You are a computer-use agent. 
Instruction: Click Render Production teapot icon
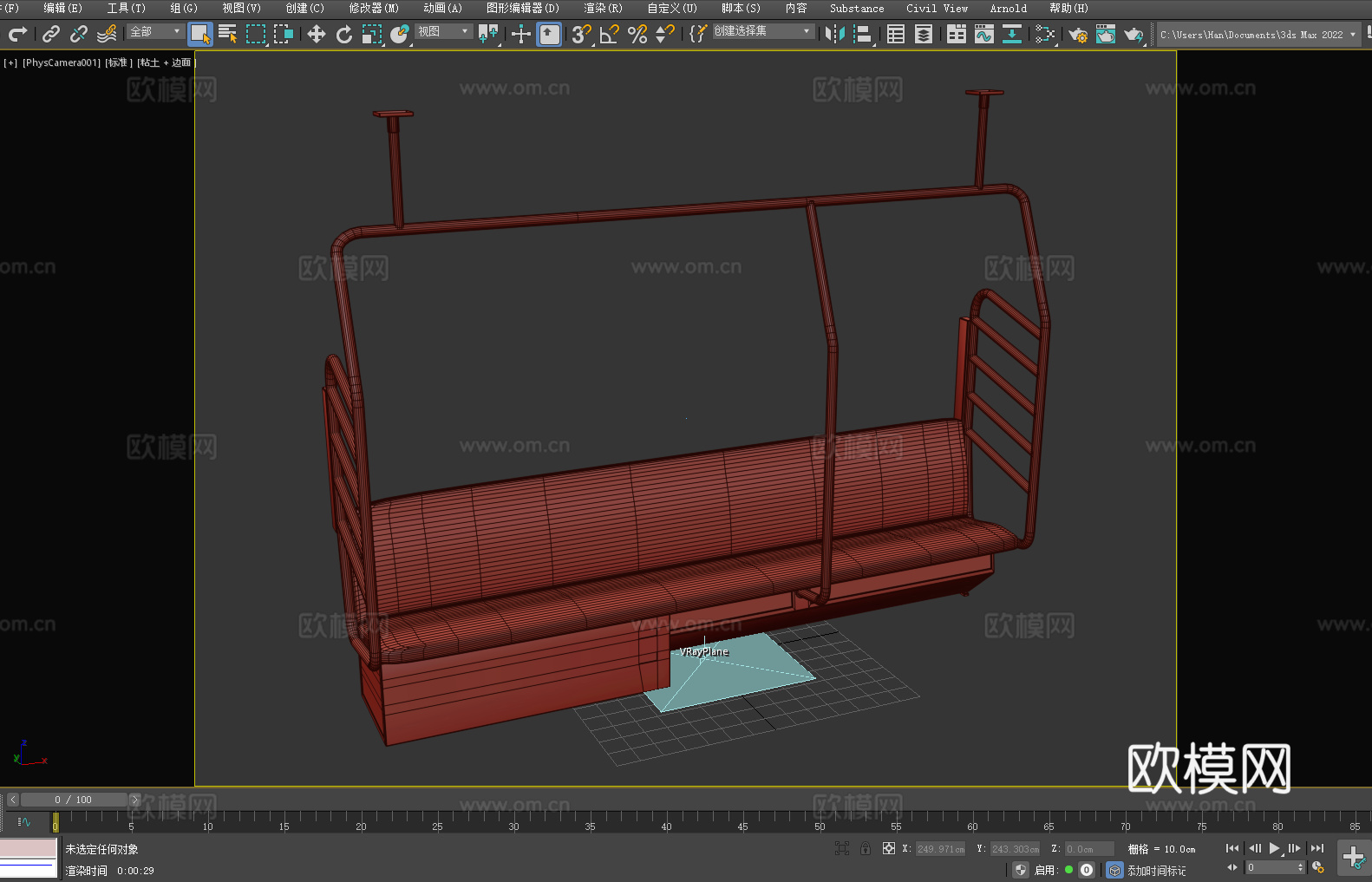tap(1134, 34)
